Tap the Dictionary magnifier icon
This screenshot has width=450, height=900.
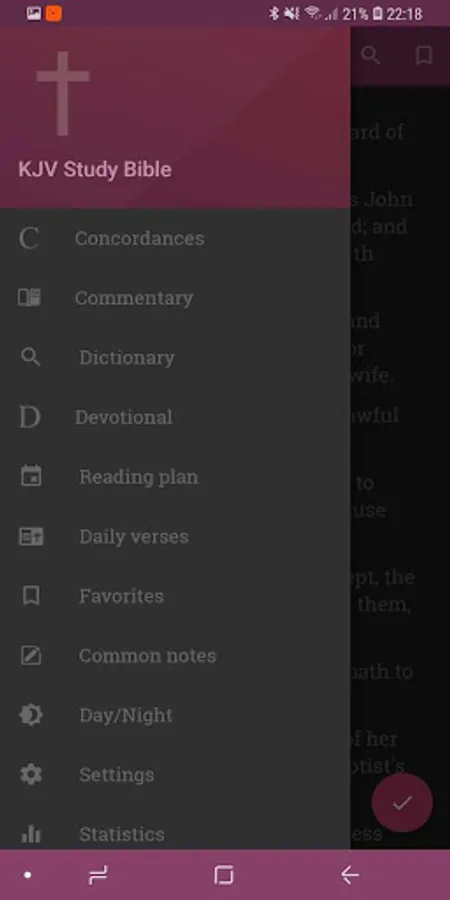click(x=30, y=357)
